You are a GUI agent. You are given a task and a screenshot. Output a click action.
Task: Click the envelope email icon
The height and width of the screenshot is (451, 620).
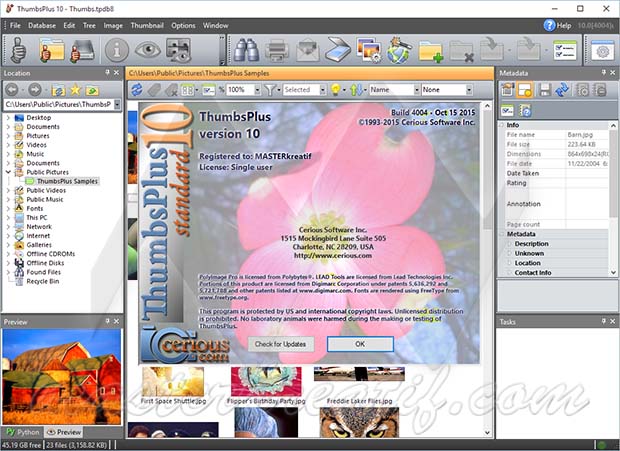[308, 50]
